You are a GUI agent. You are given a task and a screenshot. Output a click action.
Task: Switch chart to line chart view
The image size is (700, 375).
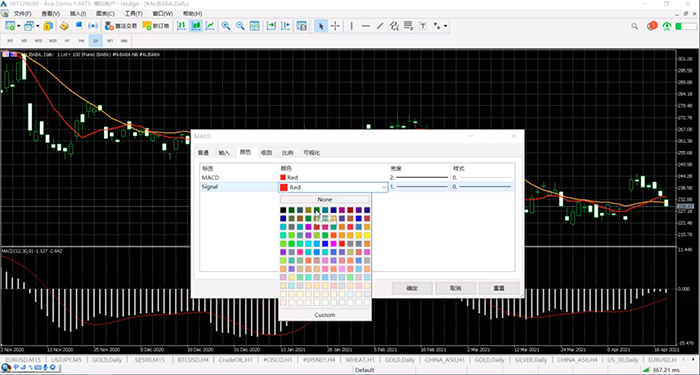tap(210, 26)
